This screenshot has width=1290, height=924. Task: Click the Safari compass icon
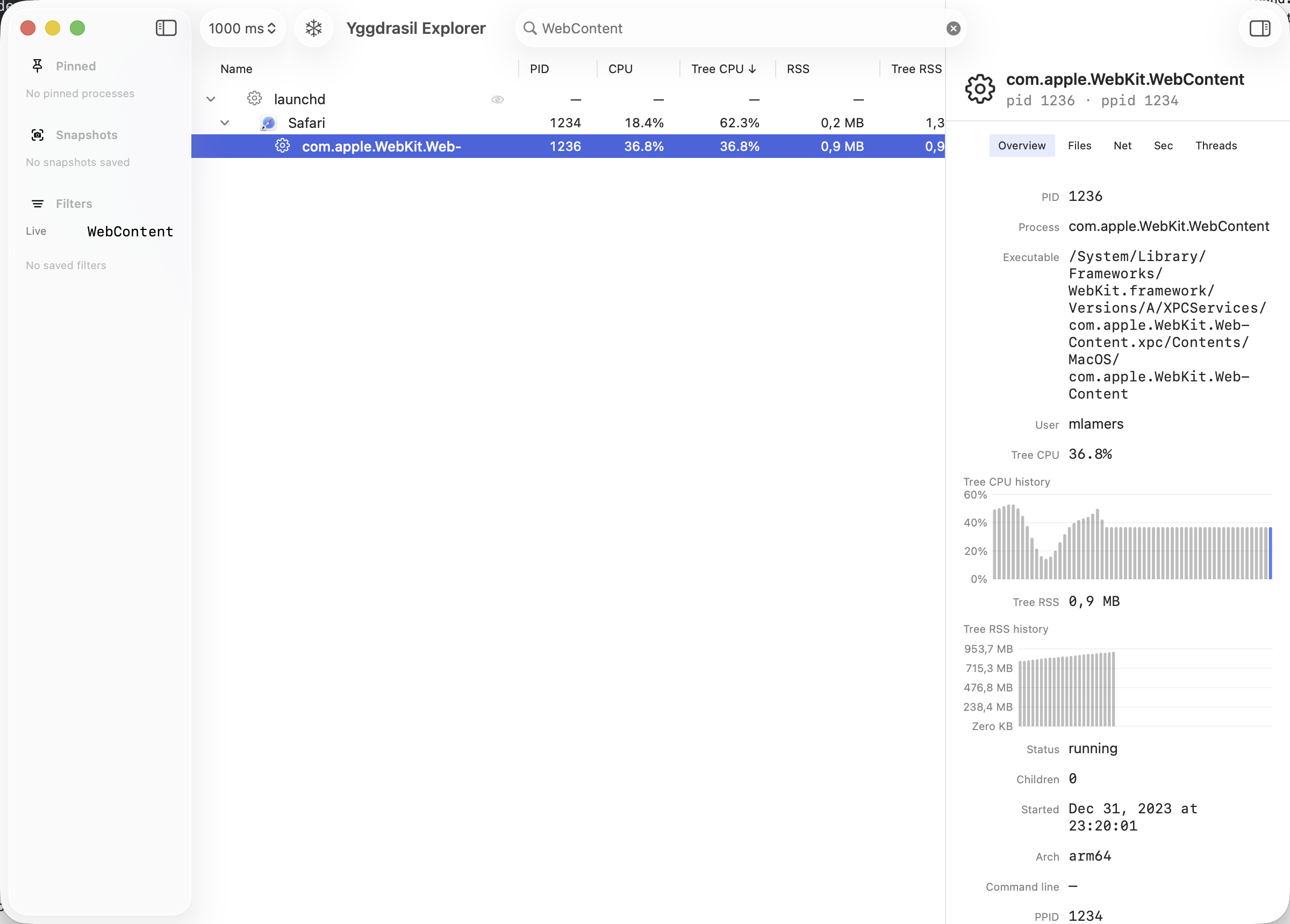(x=268, y=123)
